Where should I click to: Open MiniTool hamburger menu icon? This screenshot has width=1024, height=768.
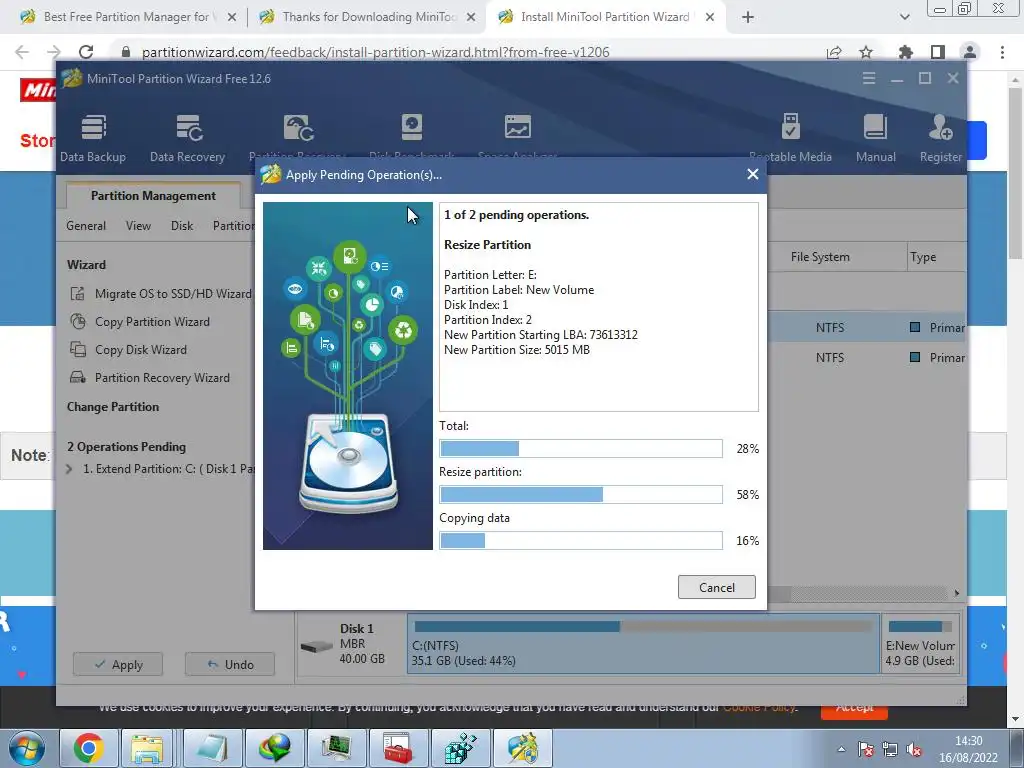[869, 78]
